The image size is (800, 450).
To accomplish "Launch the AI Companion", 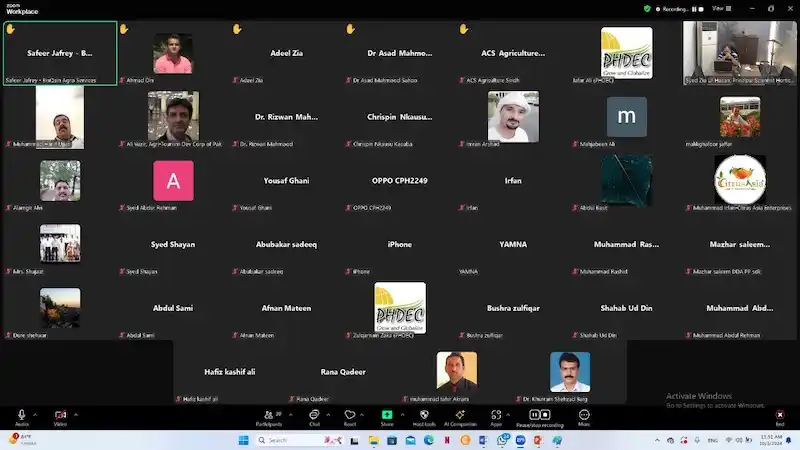I will (x=460, y=416).
